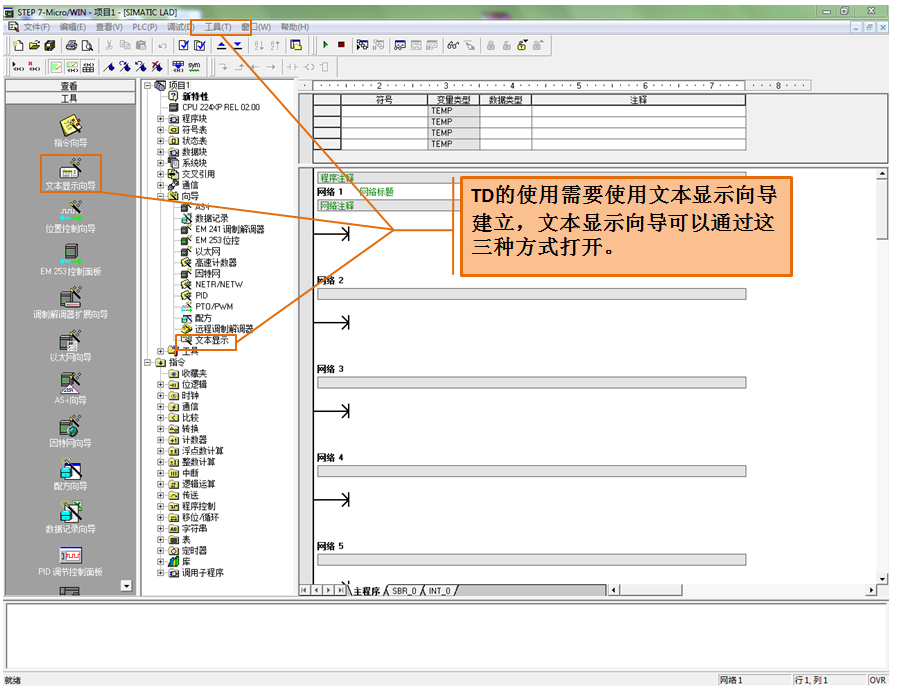
Task: Click the 工具 navigation bar button
Action: [70, 98]
